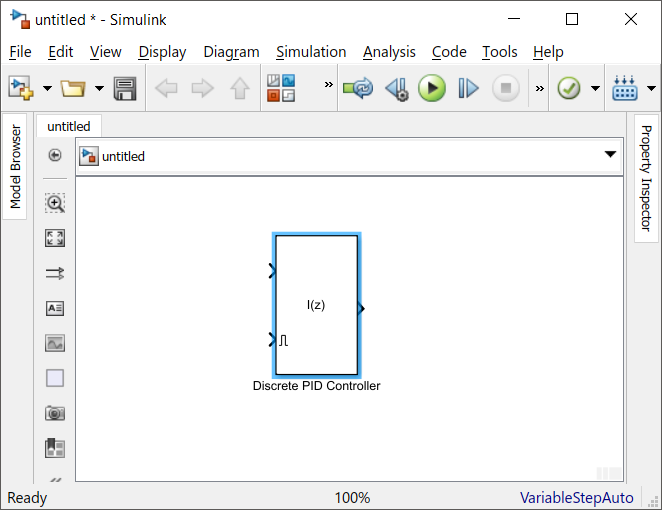Screen dimensions: 662x510
Task: Run the simulation with the green Play button
Action: (432, 88)
